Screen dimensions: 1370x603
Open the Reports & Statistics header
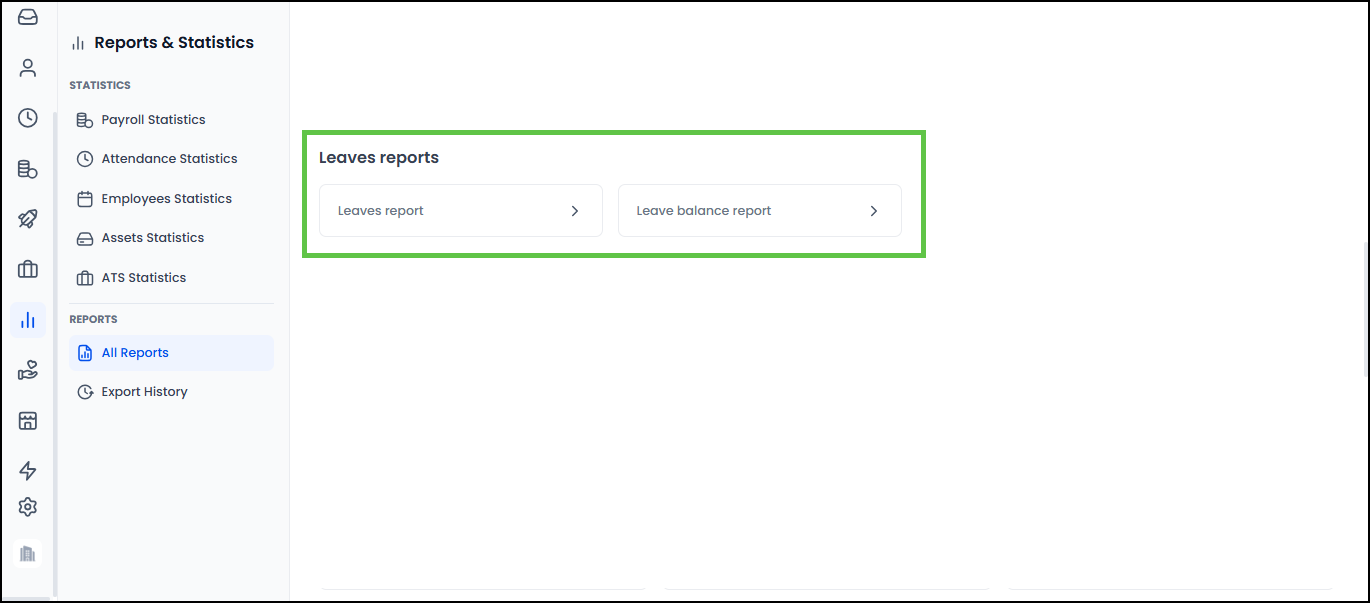(172, 42)
